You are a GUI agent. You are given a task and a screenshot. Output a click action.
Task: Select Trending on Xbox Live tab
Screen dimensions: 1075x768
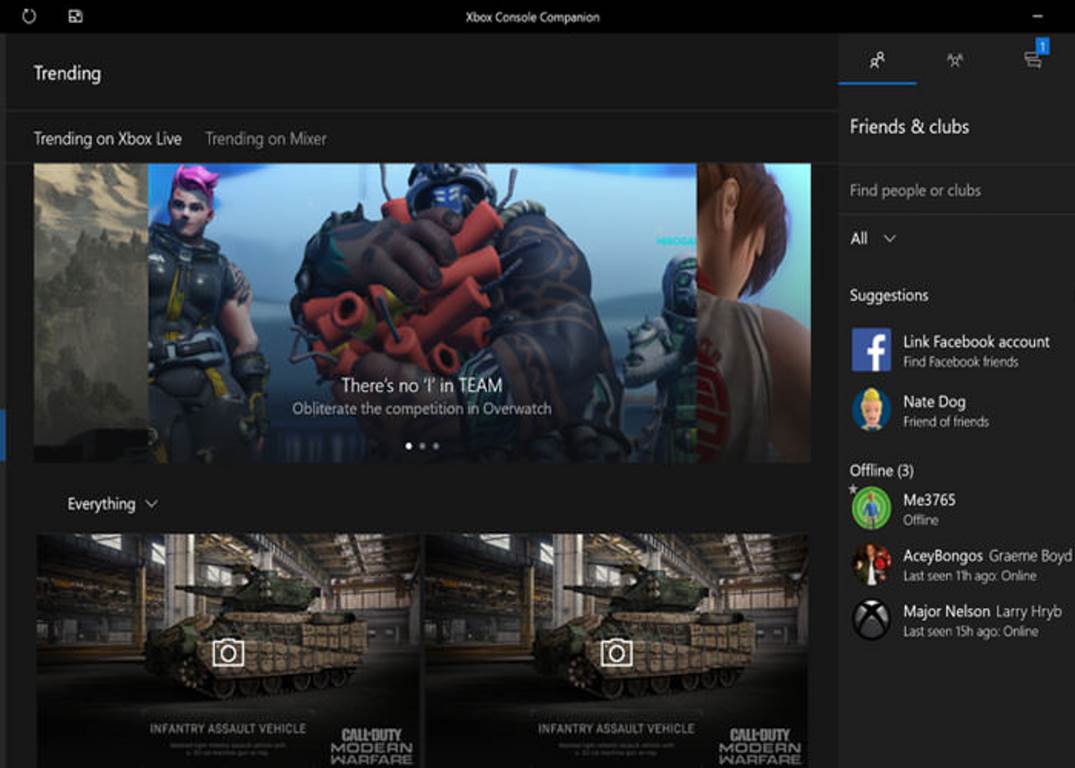108,139
